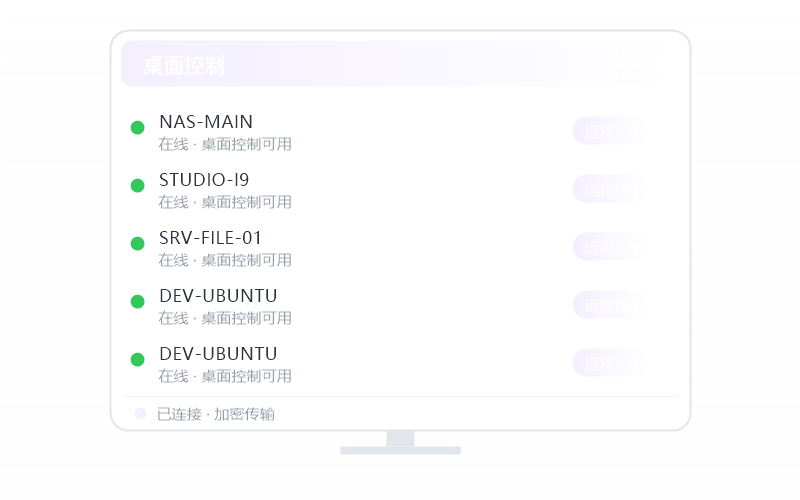Click the green online dot beside NAS-MAIN
Image resolution: width=800 pixels, height=500 pixels.
137,128
